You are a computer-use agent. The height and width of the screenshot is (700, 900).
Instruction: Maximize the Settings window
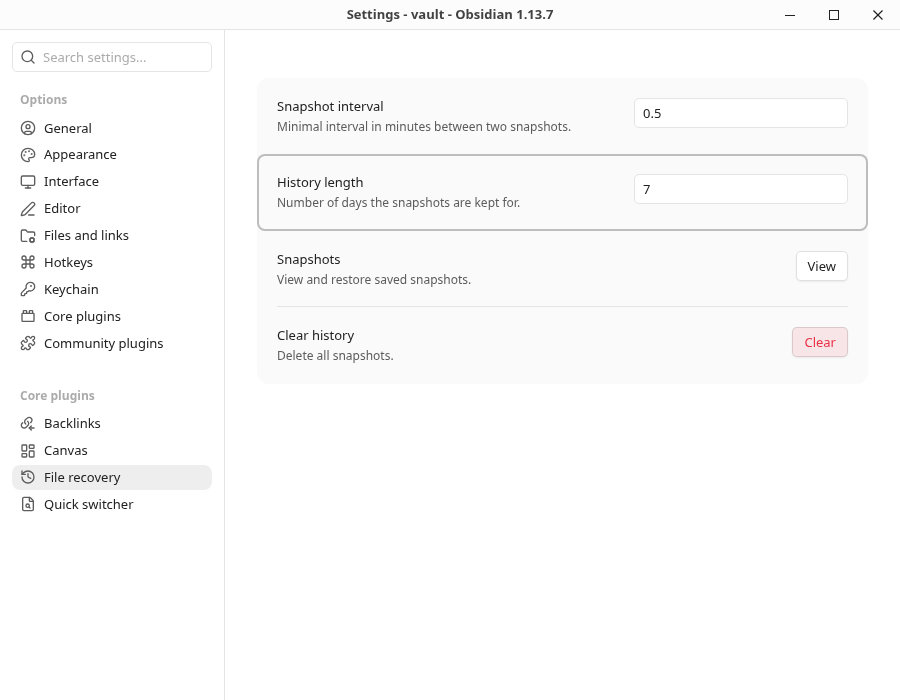click(x=834, y=15)
